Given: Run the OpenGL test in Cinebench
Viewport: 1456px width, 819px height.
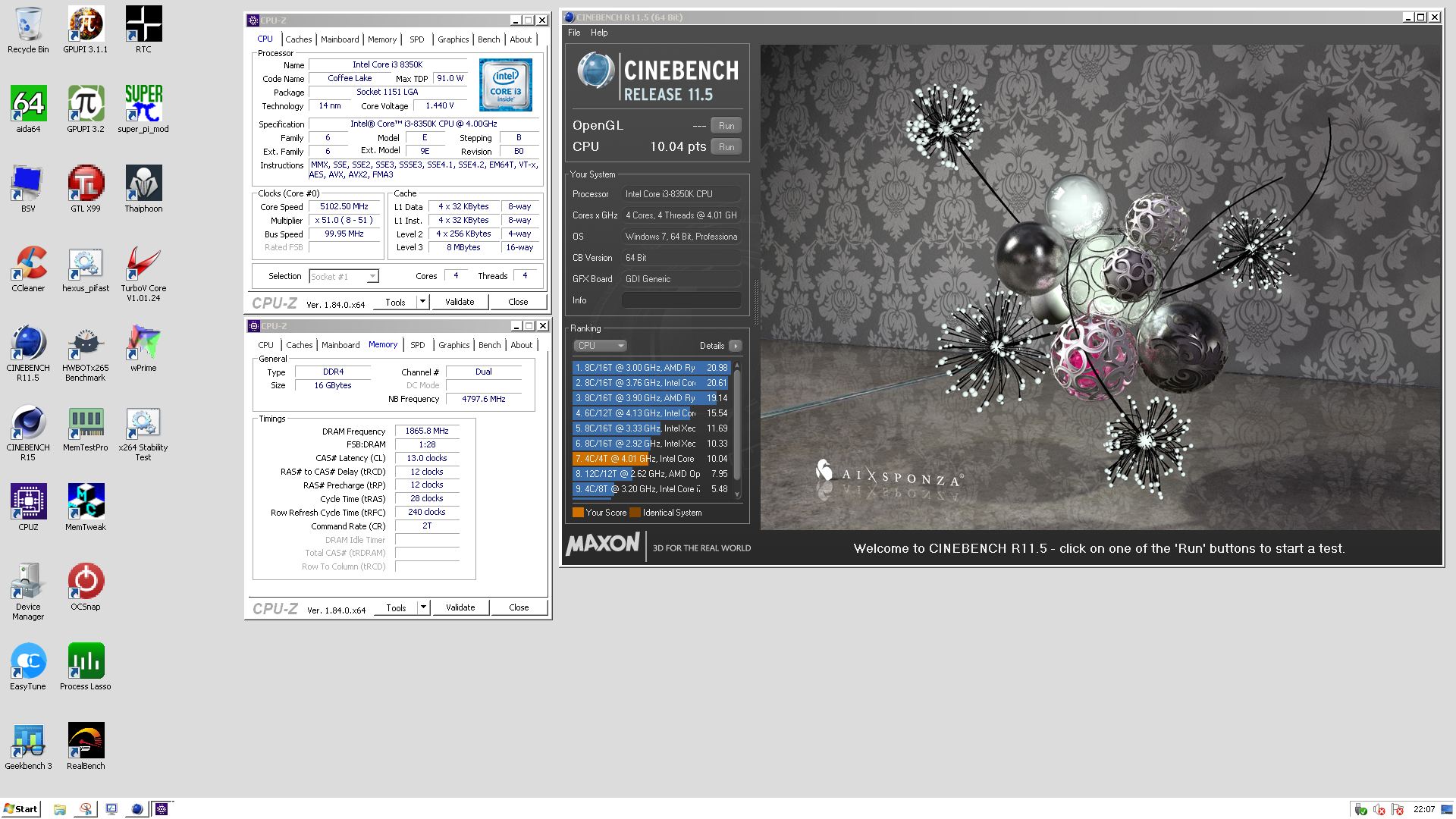Looking at the screenshot, I should [726, 126].
